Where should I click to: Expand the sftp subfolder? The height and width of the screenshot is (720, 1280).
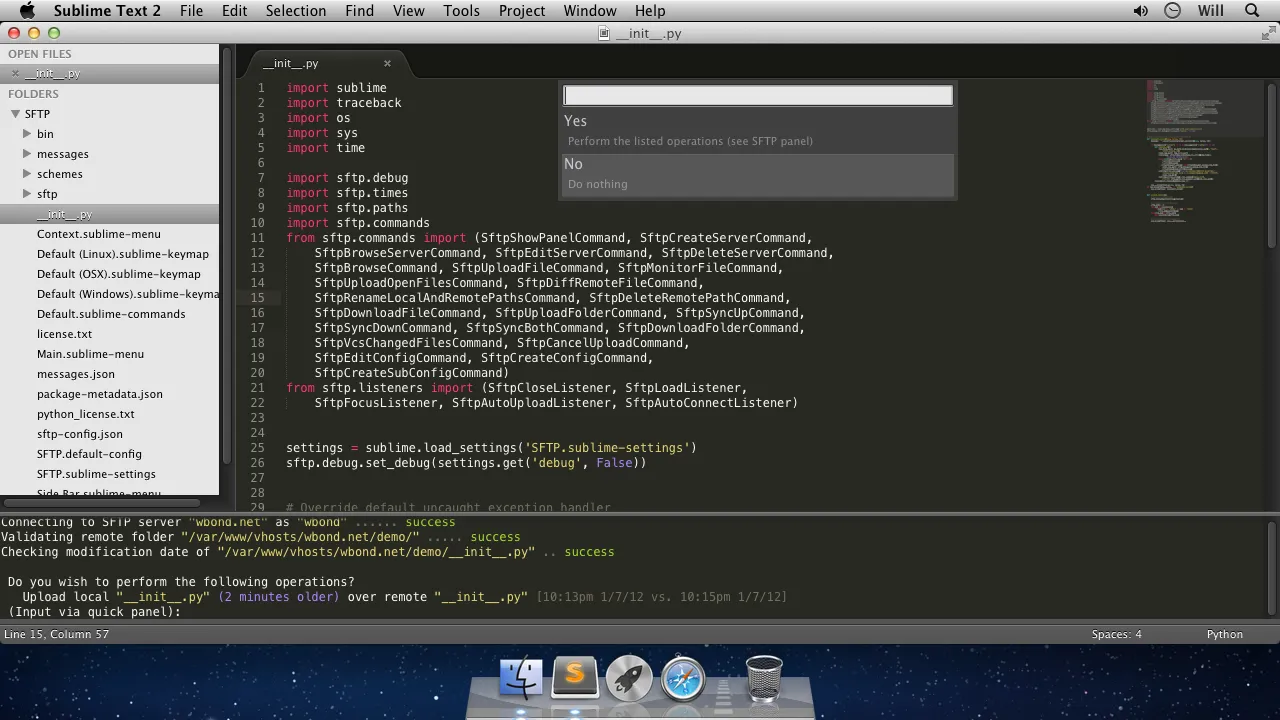27,194
